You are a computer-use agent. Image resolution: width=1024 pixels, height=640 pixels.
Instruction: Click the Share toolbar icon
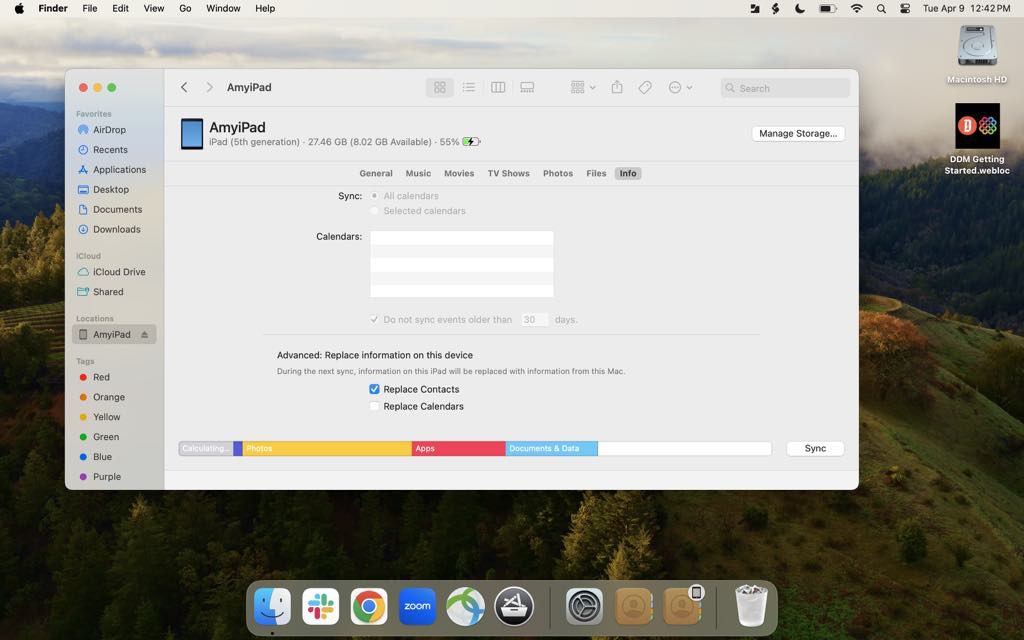click(x=617, y=88)
